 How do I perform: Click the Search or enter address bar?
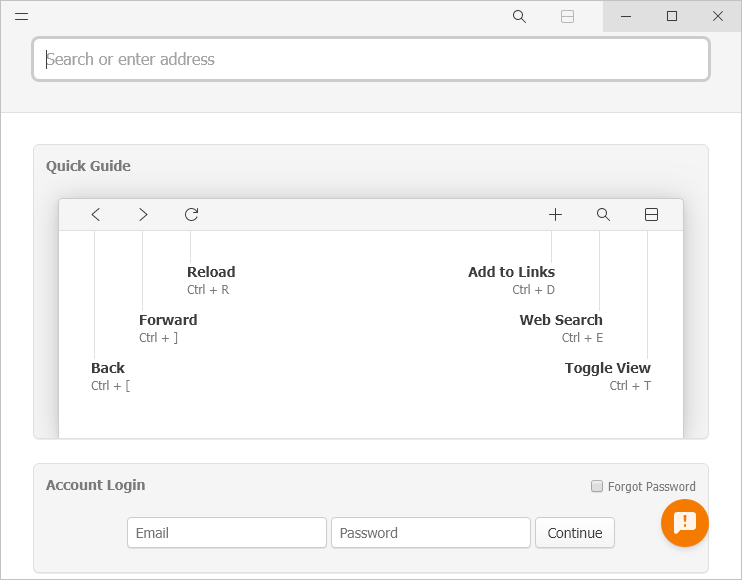pyautogui.click(x=371, y=59)
